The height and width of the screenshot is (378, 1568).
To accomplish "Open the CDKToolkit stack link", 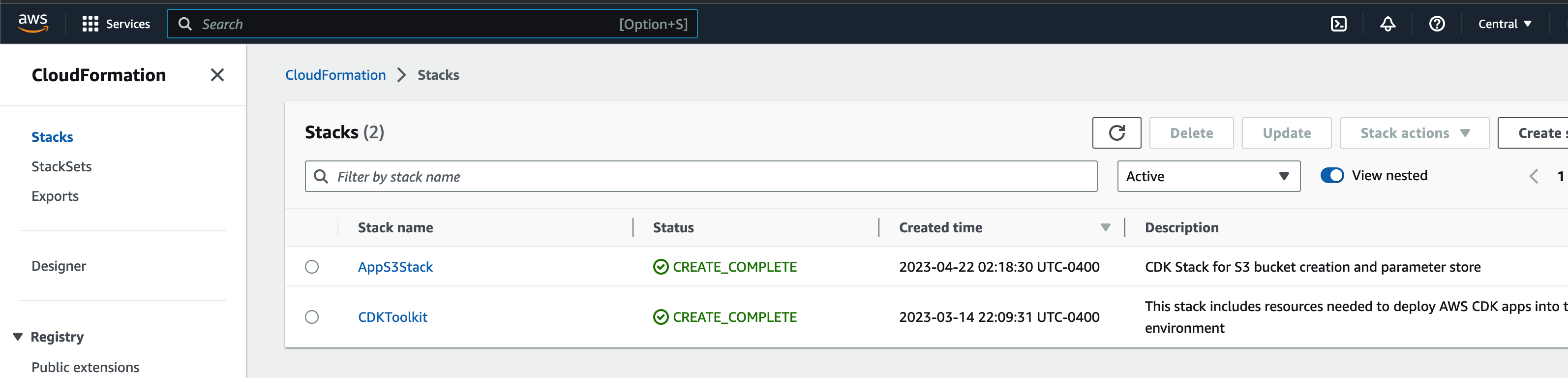I will [x=392, y=317].
